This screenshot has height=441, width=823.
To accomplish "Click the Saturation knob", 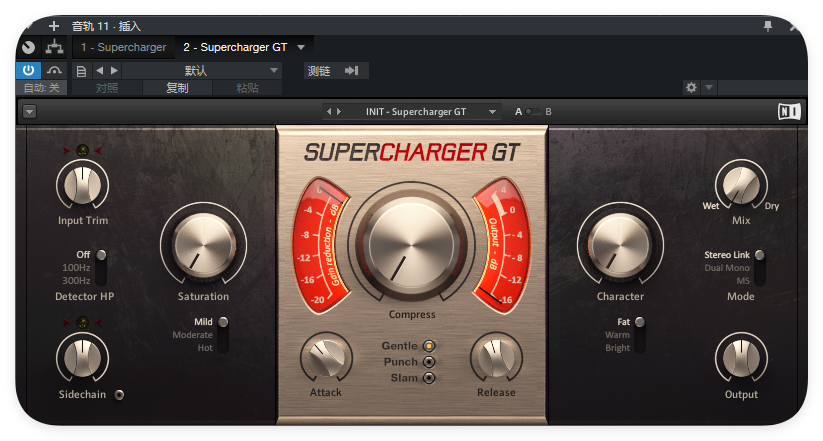I will [x=204, y=245].
